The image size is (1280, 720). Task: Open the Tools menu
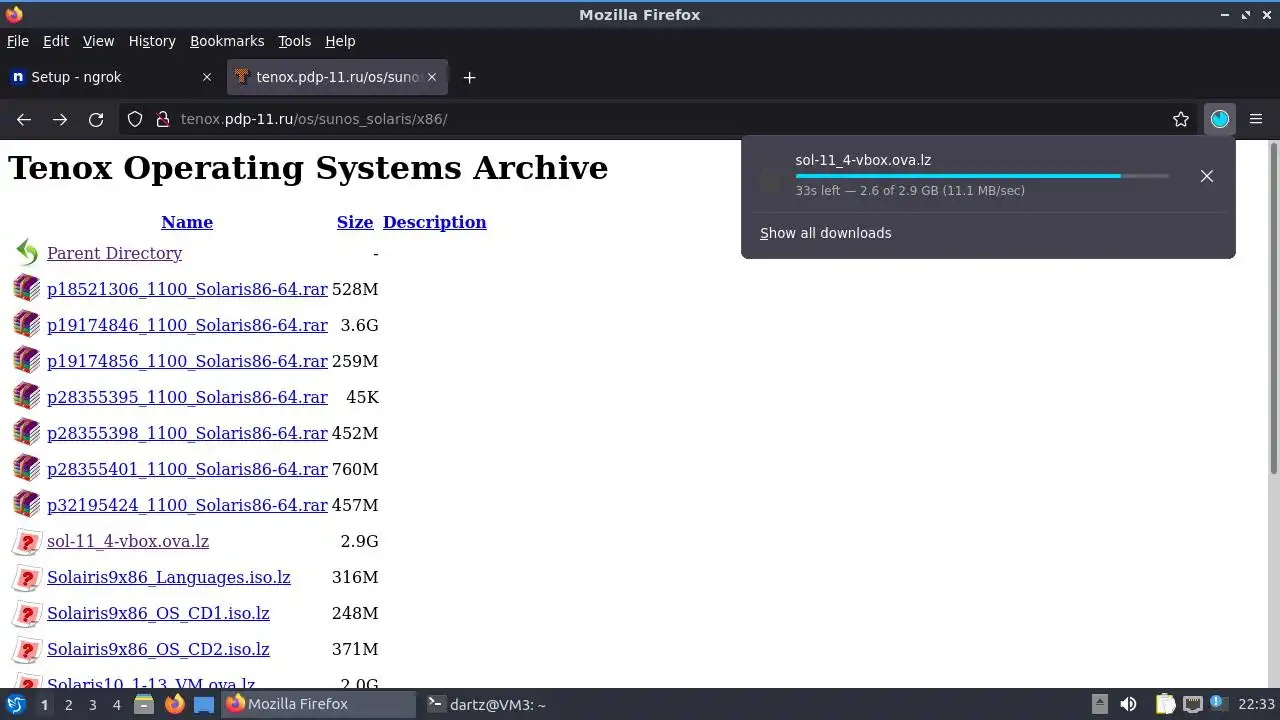294,41
